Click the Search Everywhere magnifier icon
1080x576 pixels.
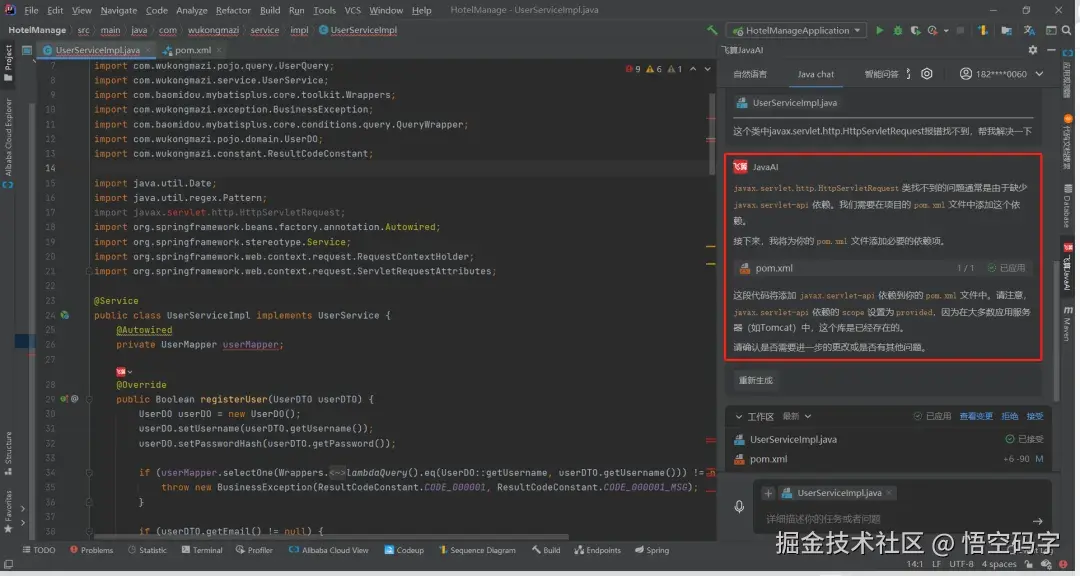point(1067,30)
